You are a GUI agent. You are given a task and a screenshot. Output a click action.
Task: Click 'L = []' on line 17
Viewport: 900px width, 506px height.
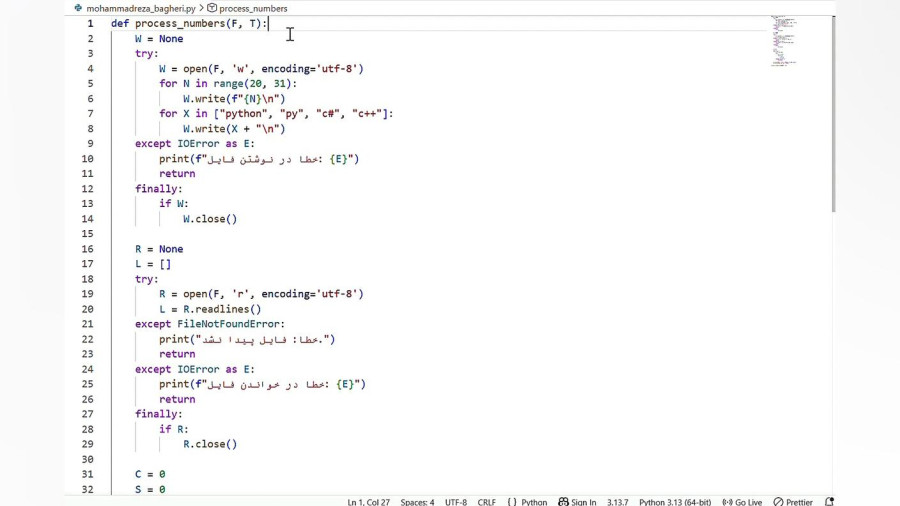(x=153, y=264)
